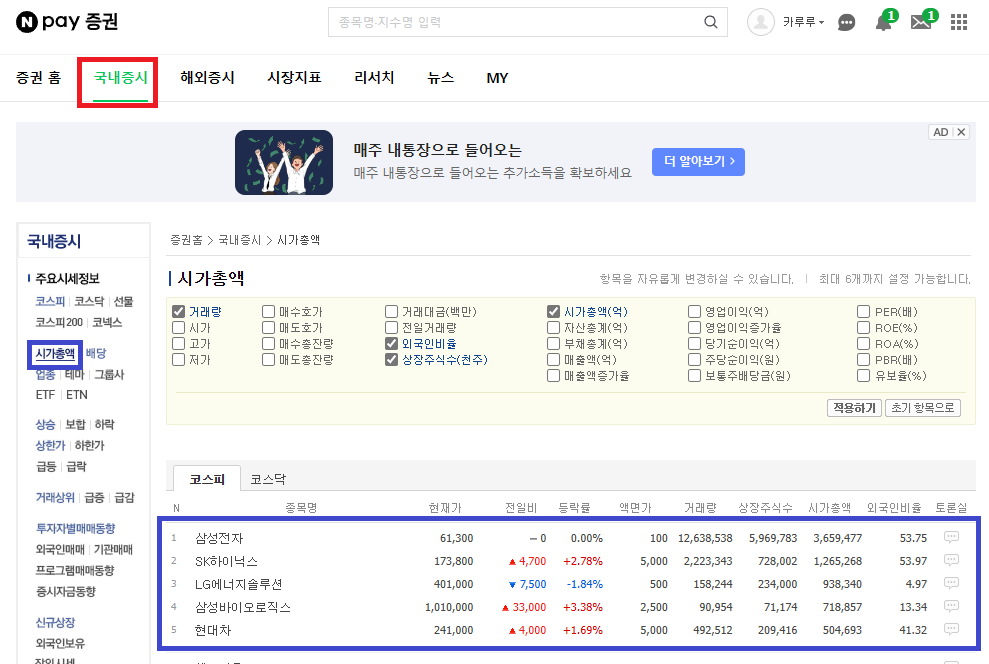Open 외국인매매 in the sidebar
This screenshot has width=989, height=664.
point(60,549)
